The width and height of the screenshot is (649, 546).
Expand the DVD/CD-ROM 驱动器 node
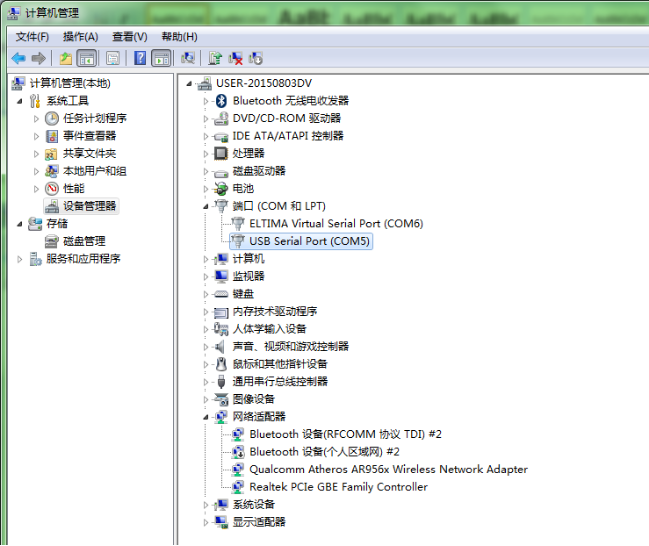207,118
